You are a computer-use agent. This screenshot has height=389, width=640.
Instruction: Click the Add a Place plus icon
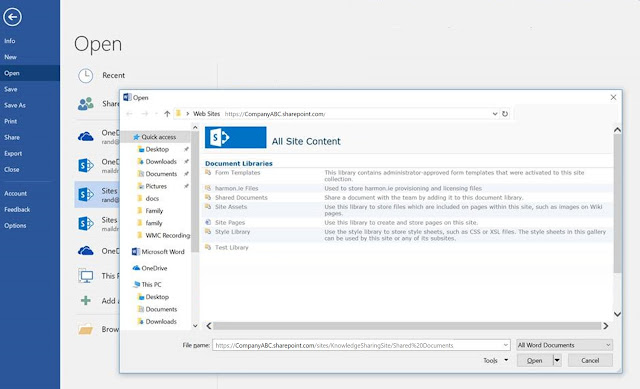(86, 301)
